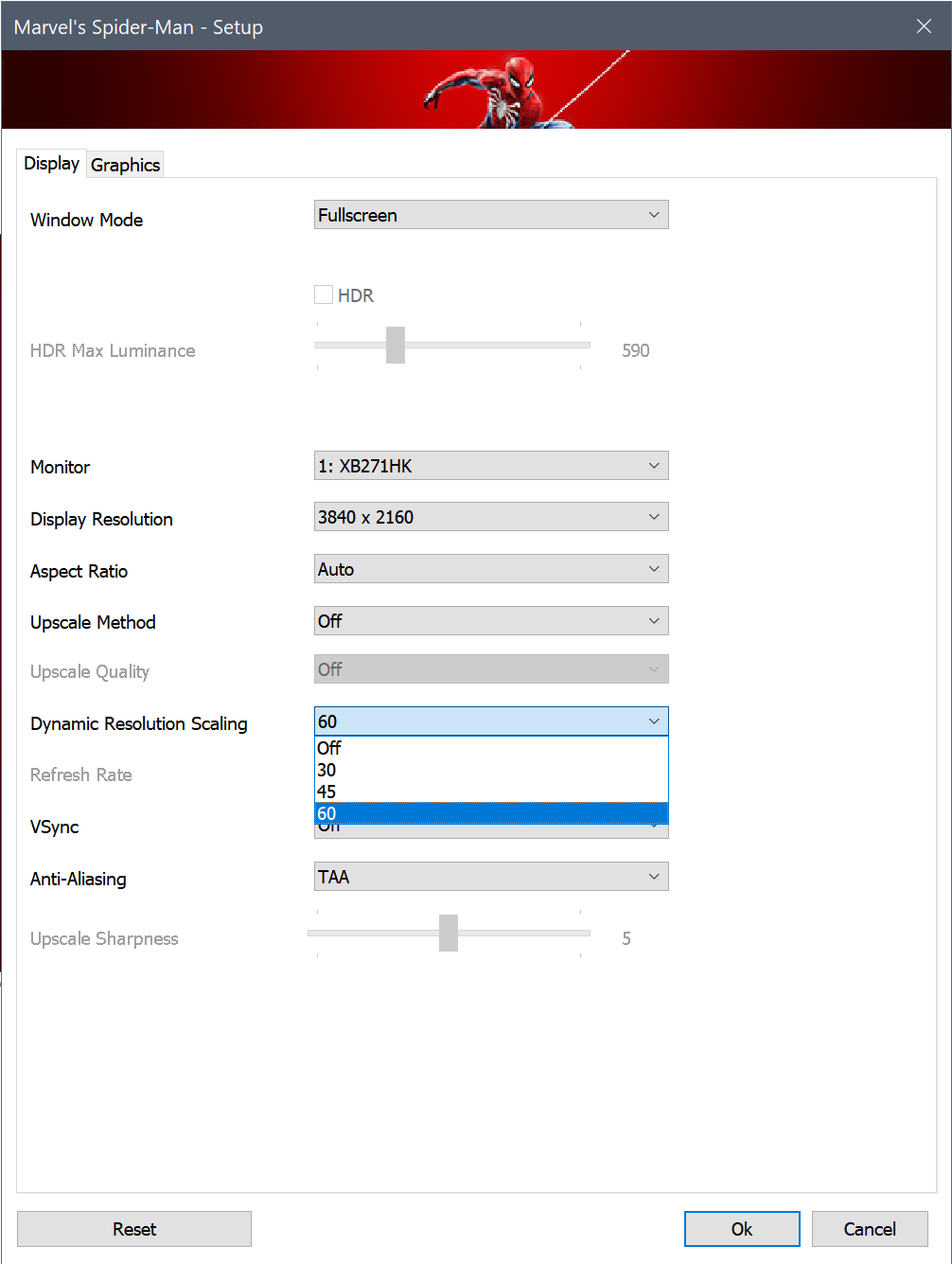Click the HDR Max Luminance slider handle
This screenshot has height=1264, width=952.
[396, 345]
